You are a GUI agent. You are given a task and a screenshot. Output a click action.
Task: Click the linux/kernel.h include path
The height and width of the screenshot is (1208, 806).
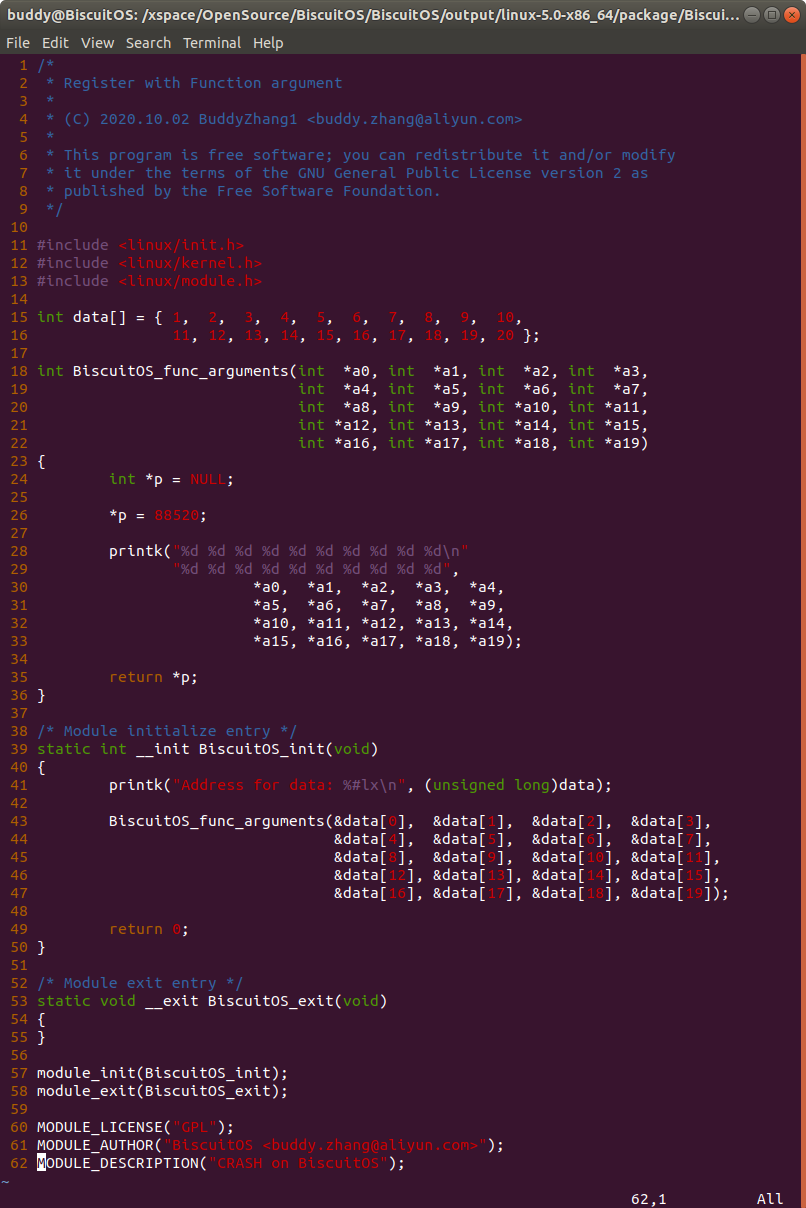click(190, 263)
